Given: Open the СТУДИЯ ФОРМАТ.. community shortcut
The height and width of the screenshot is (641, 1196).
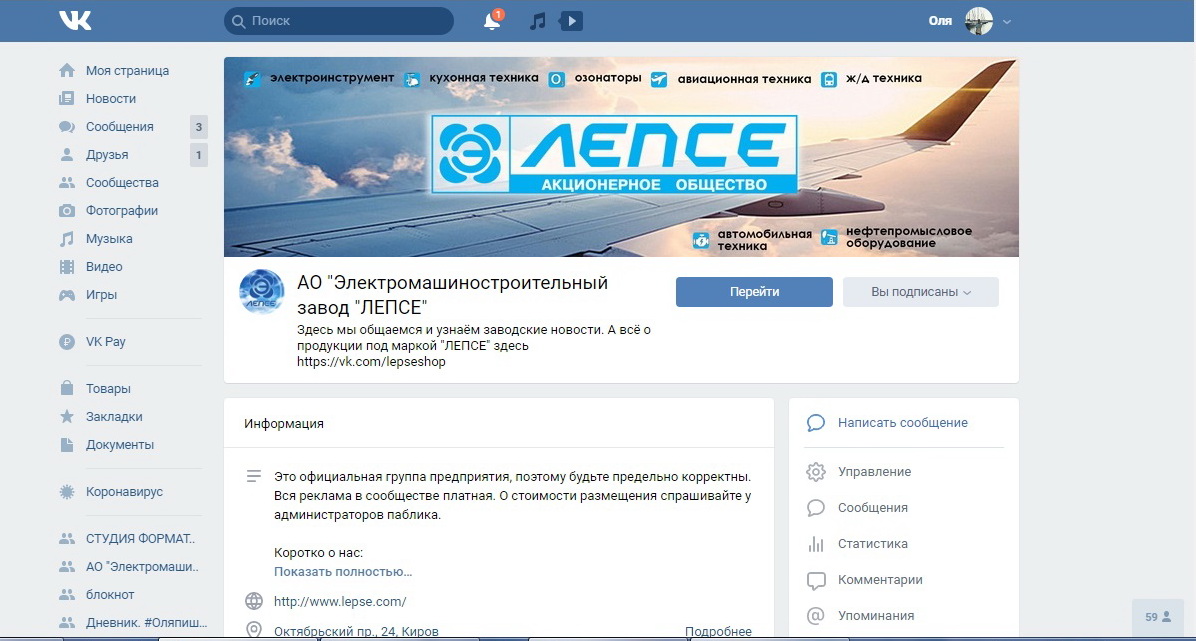Looking at the screenshot, I should click(x=140, y=539).
